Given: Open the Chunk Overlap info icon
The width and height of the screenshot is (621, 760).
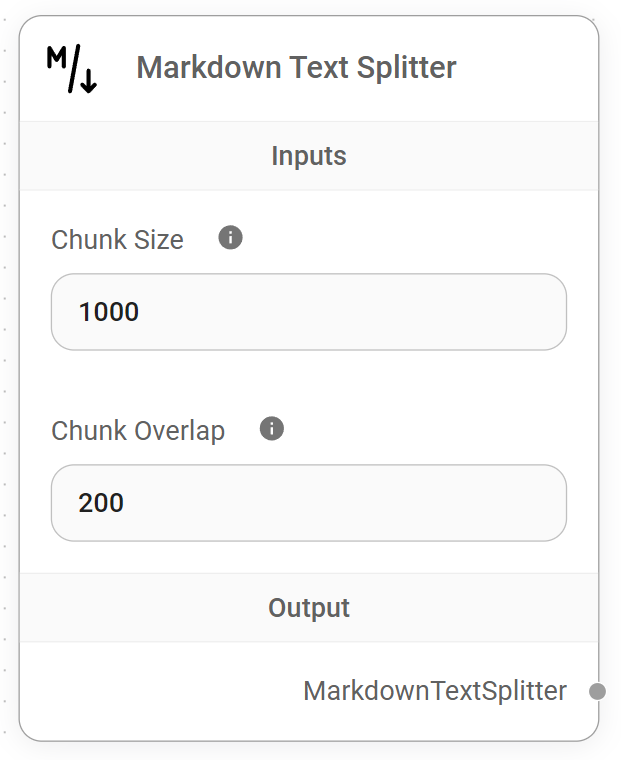Looking at the screenshot, I should [x=272, y=429].
